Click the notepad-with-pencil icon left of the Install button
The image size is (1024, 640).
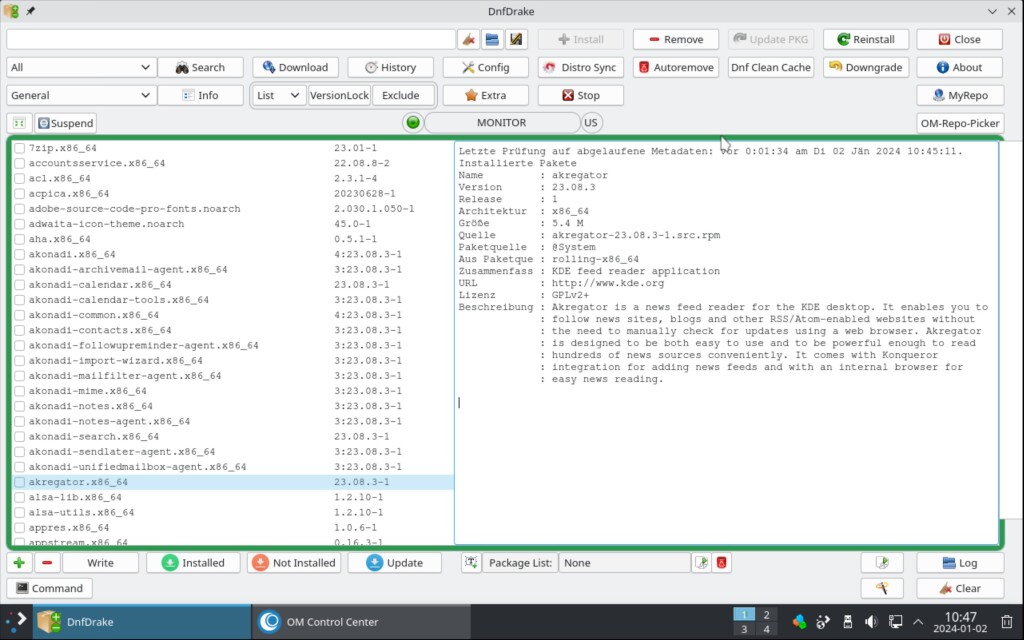[516, 39]
